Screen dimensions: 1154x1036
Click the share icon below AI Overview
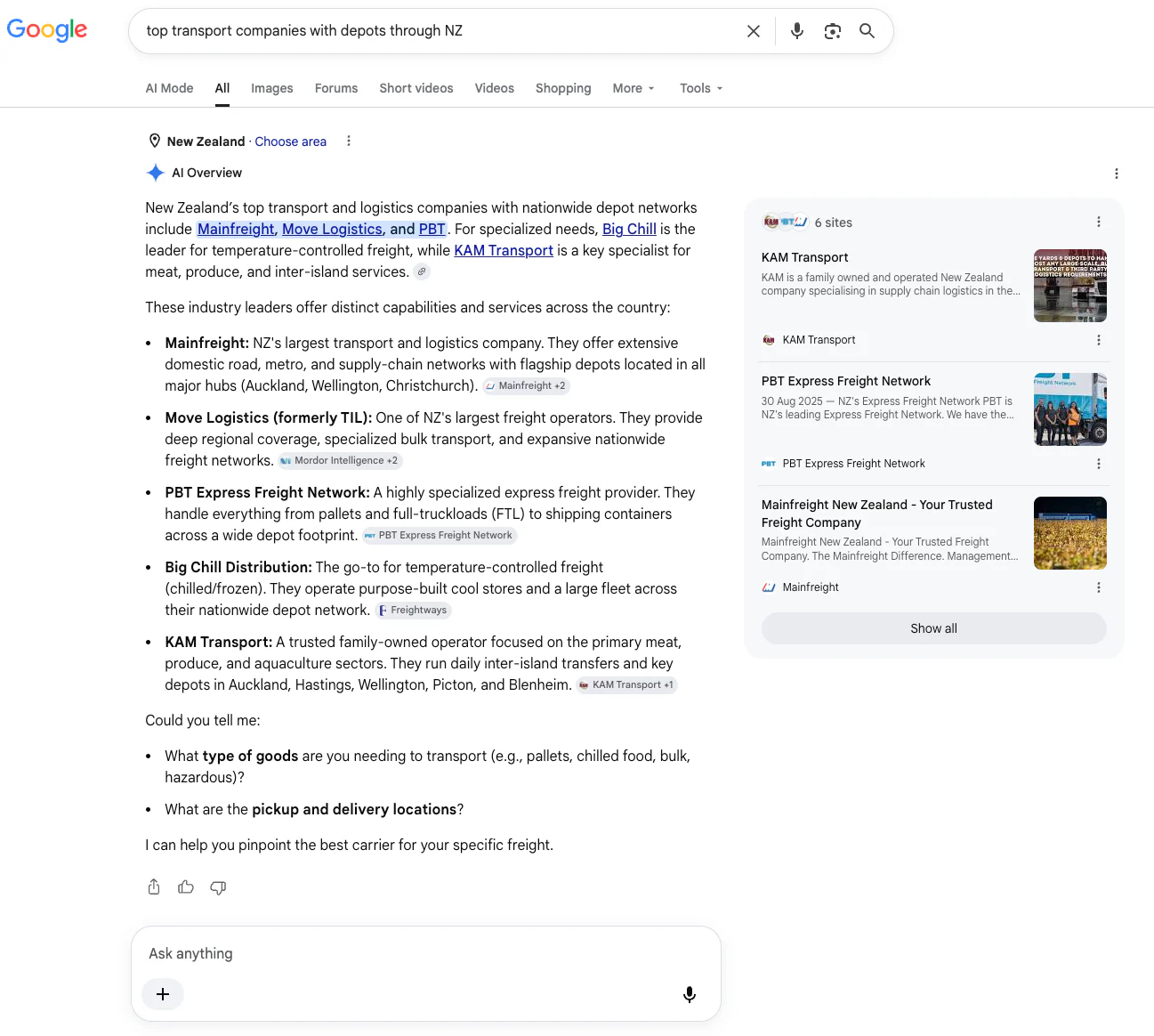pyautogui.click(x=154, y=887)
